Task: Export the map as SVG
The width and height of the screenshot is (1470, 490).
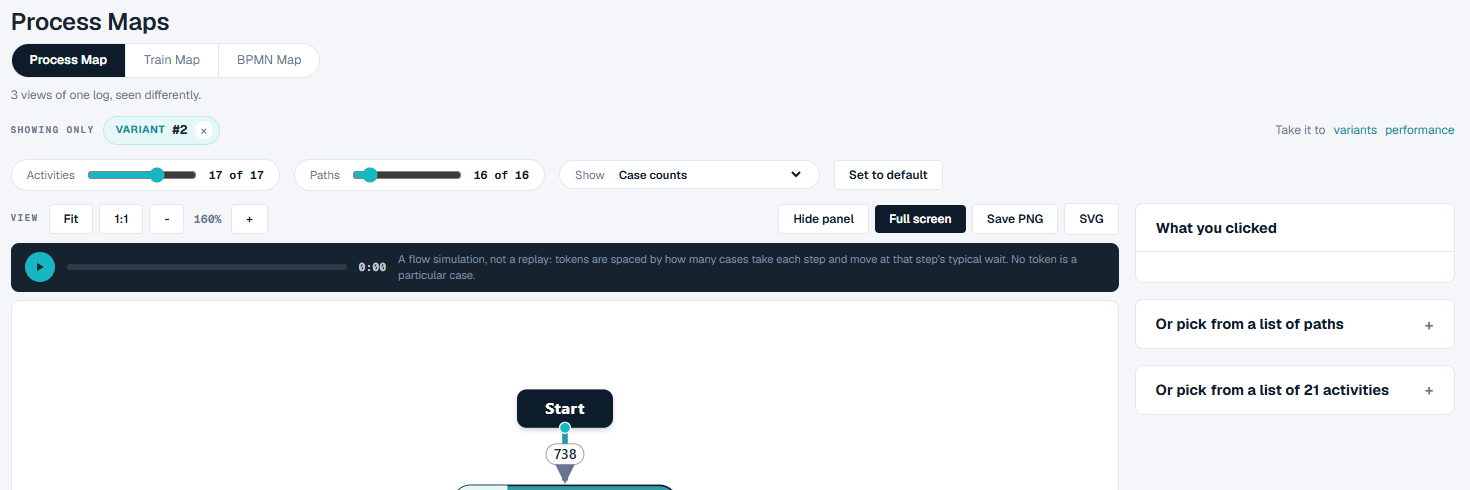Action: point(1092,219)
